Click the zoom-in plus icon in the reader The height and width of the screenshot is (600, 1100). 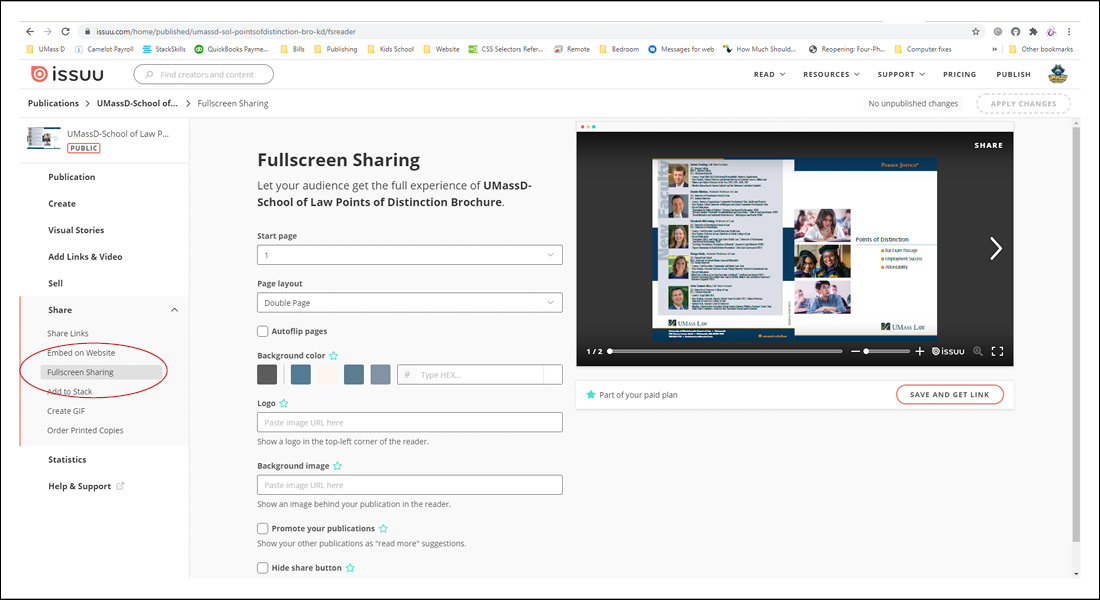[x=920, y=351]
